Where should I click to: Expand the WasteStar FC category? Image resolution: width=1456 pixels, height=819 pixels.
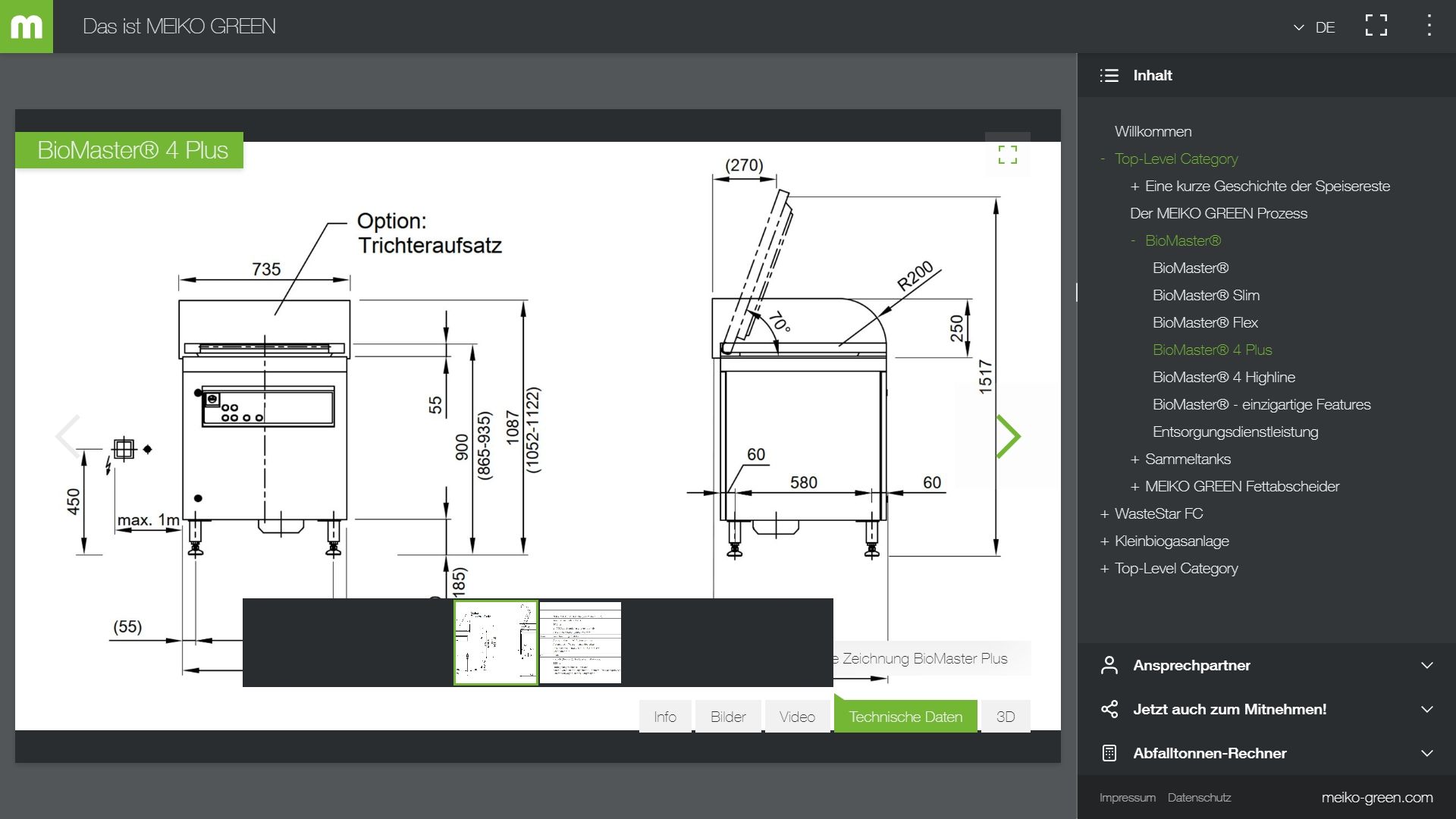click(1104, 514)
